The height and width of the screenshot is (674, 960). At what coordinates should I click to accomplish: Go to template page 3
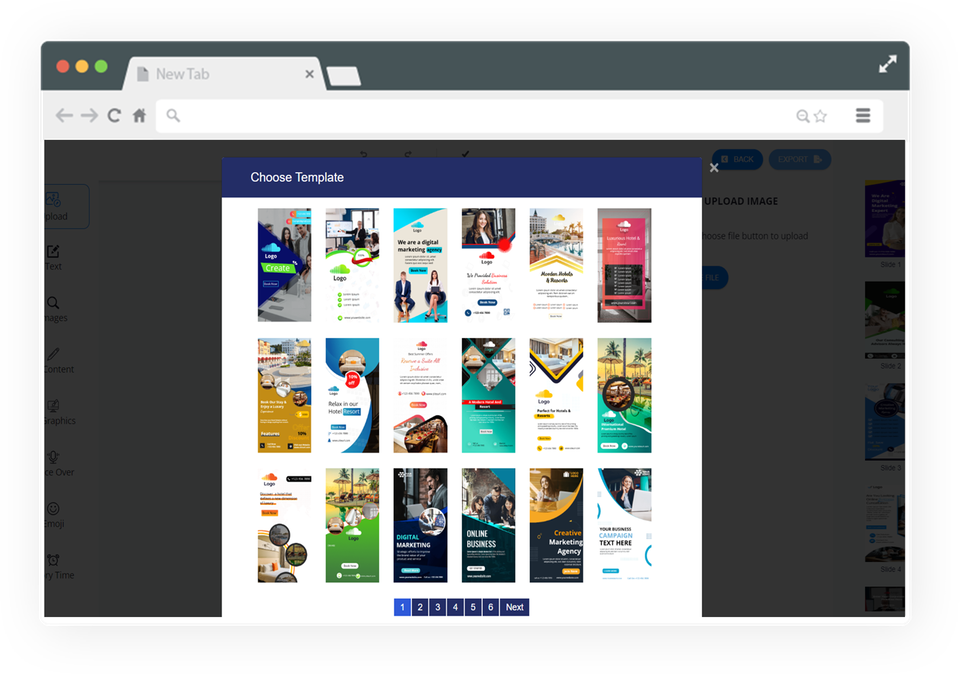pyautogui.click(x=438, y=607)
